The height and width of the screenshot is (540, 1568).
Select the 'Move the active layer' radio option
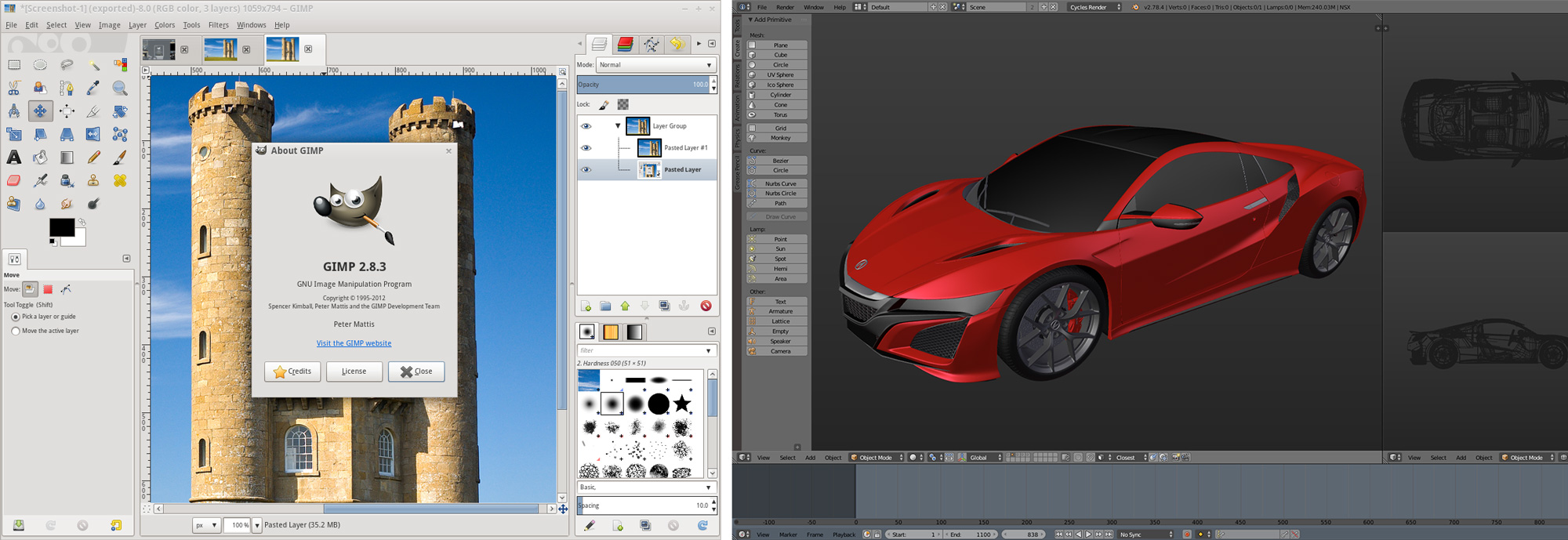pos(16,331)
